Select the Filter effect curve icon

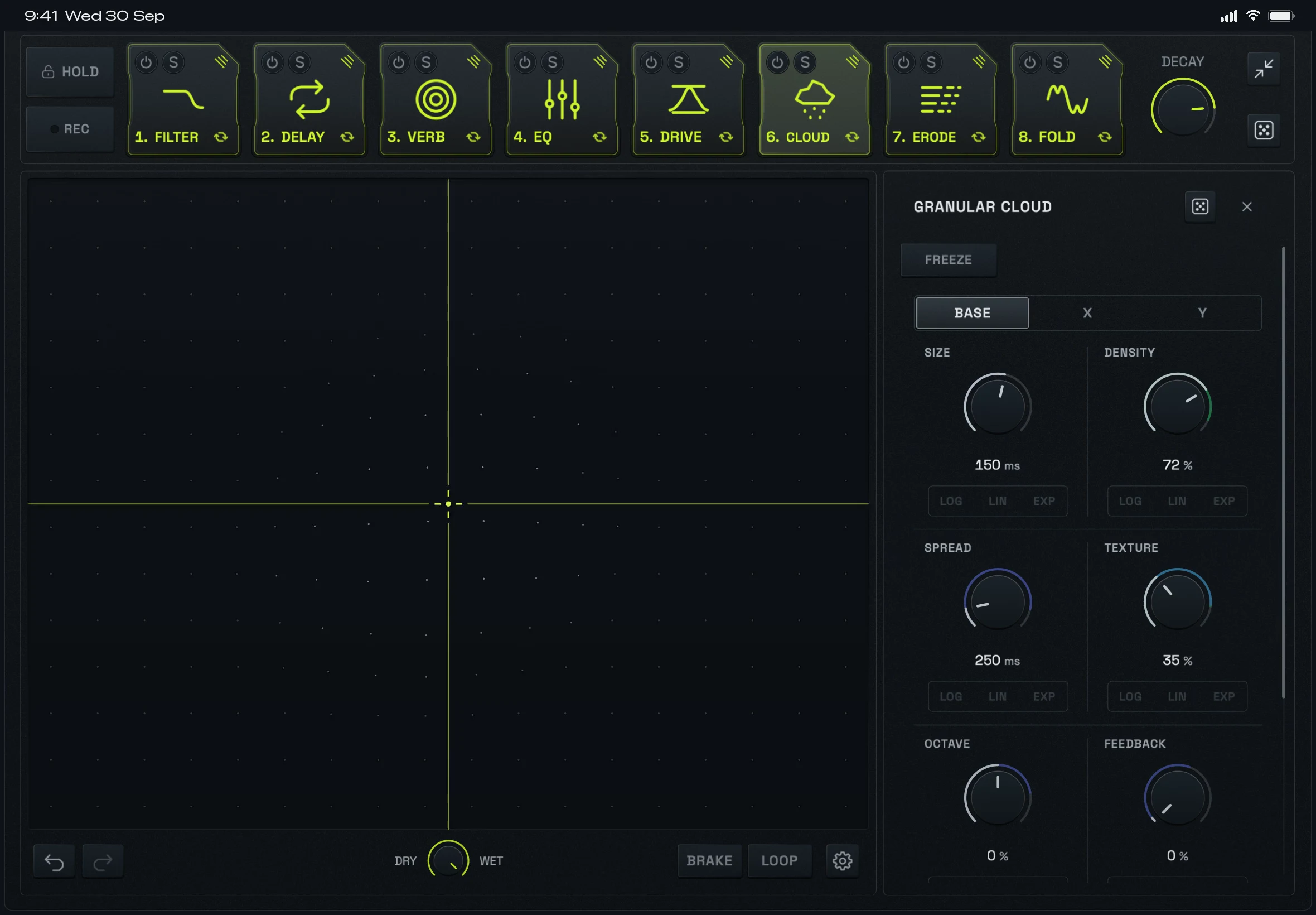pyautogui.click(x=183, y=99)
